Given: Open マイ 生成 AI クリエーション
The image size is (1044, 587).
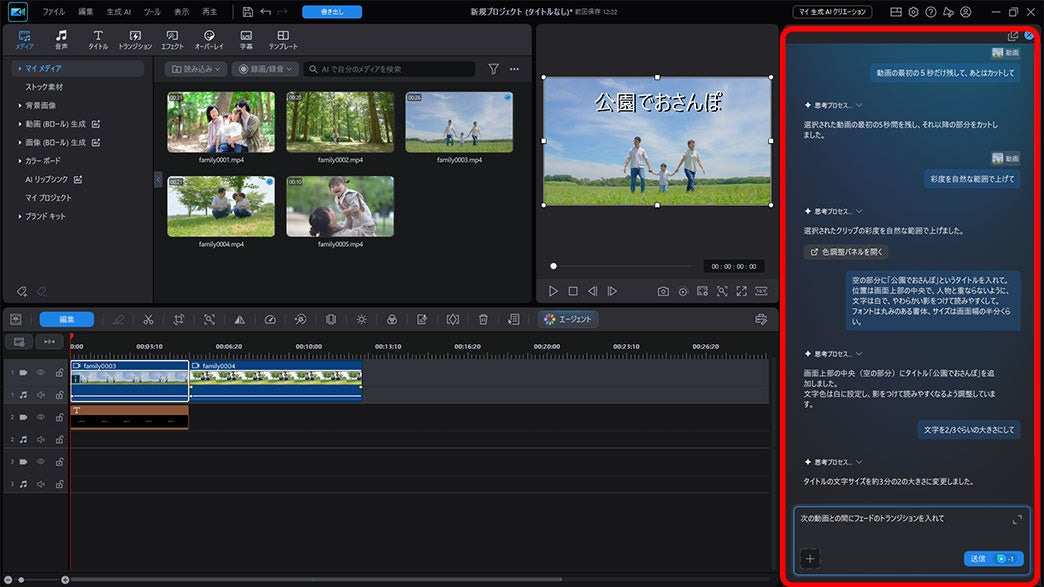Looking at the screenshot, I should click(x=832, y=12).
